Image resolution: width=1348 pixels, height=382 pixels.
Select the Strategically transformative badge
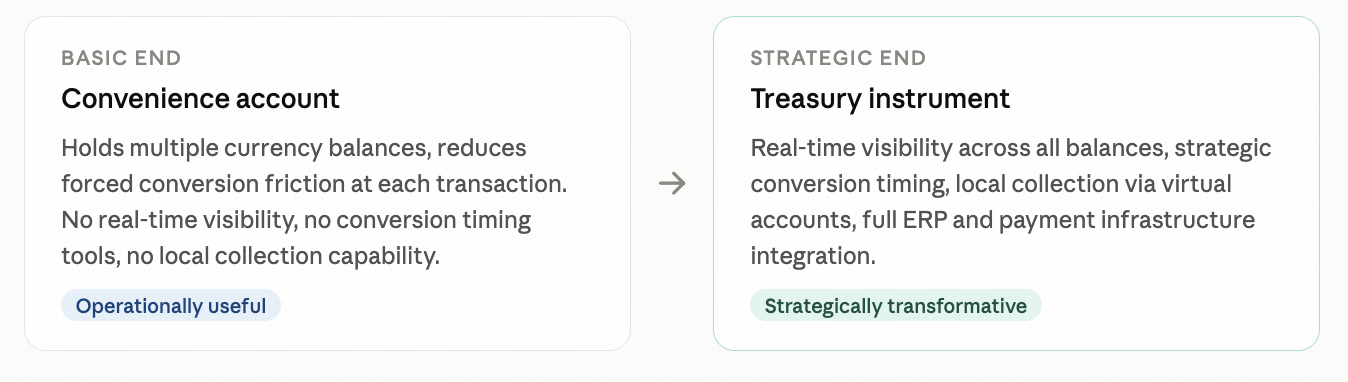pyautogui.click(x=895, y=306)
